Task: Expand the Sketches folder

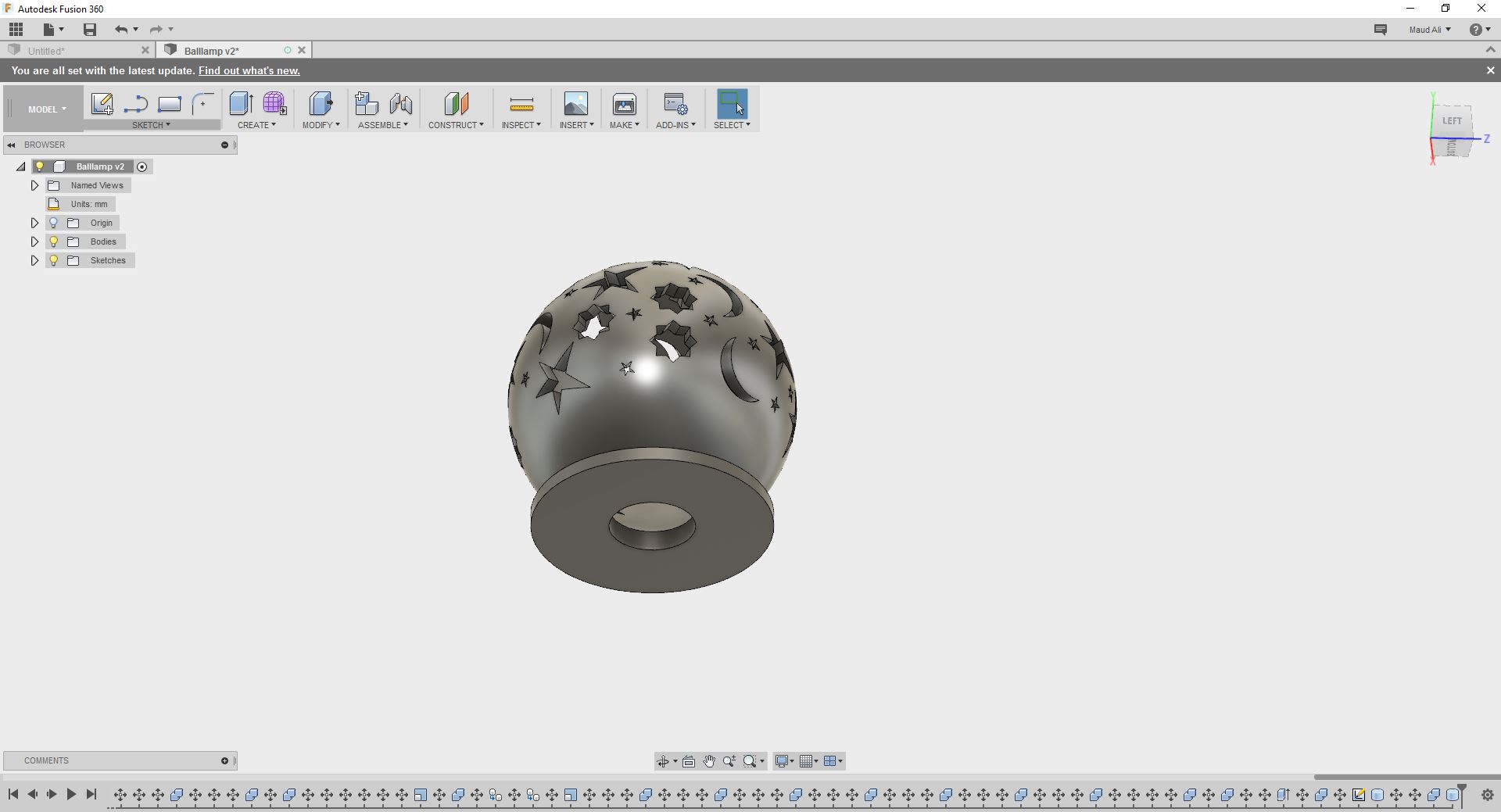Action: (x=34, y=260)
